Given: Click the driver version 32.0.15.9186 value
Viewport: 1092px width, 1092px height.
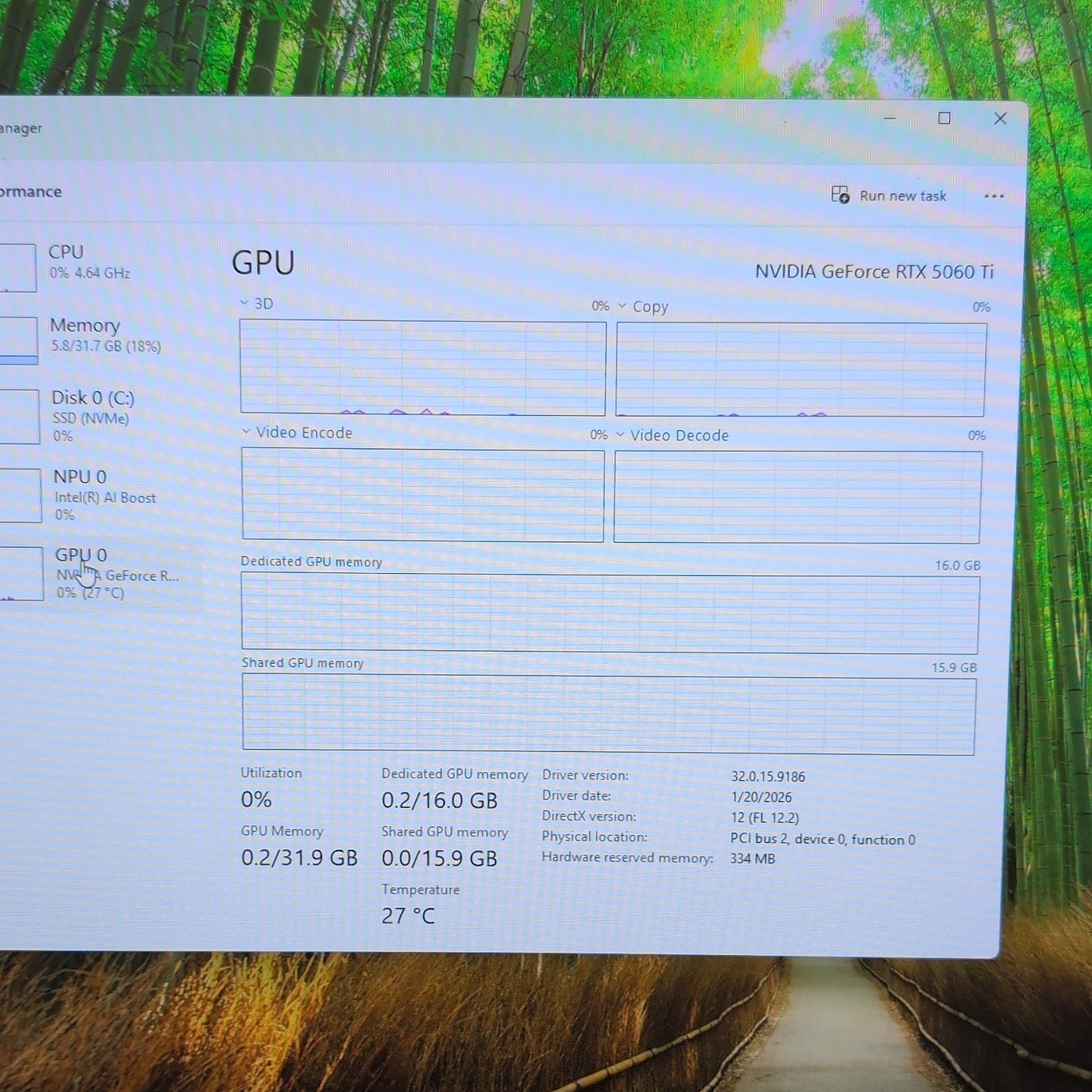Looking at the screenshot, I should click(x=768, y=777).
